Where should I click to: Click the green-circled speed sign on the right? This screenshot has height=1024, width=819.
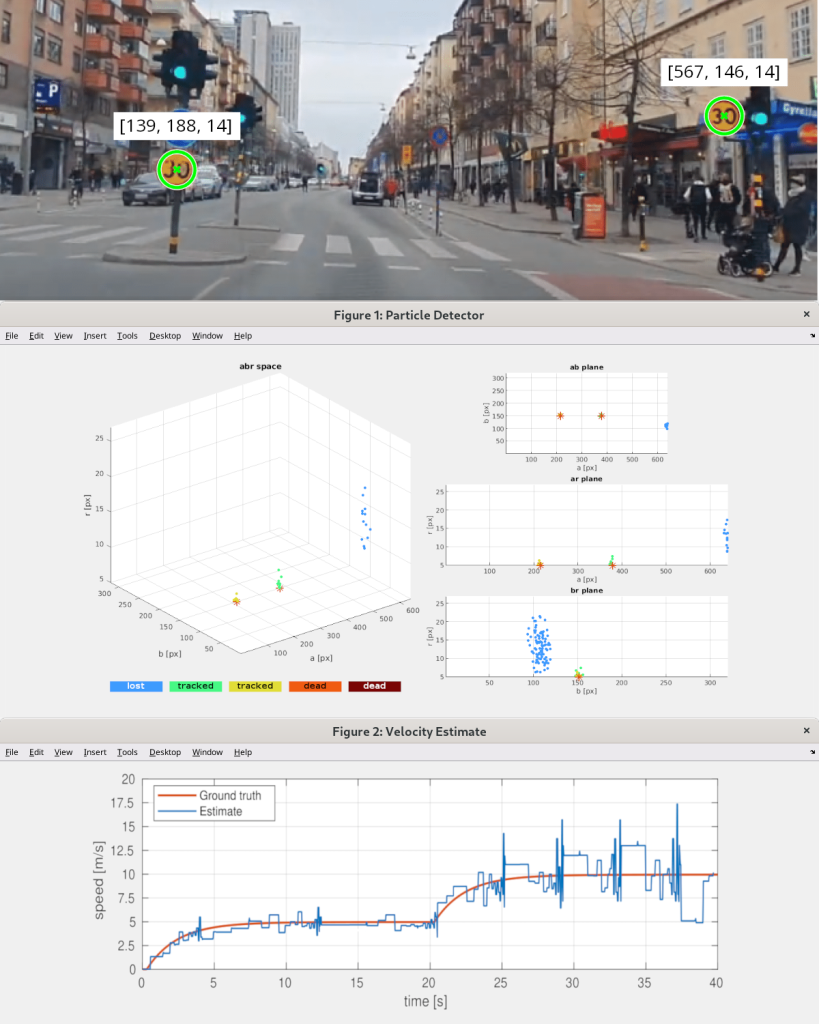click(723, 116)
